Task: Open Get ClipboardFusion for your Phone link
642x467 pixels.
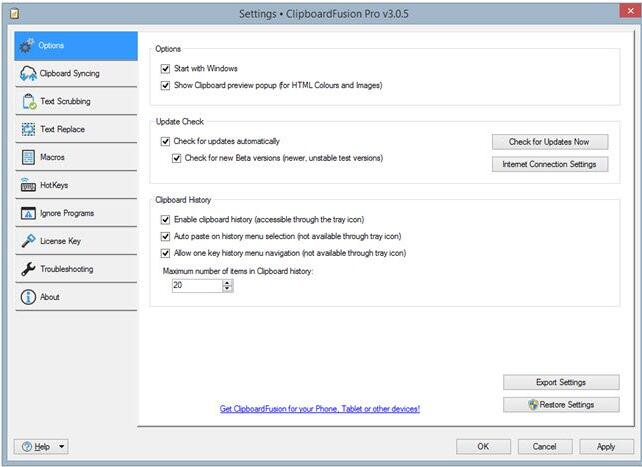Action: point(320,409)
